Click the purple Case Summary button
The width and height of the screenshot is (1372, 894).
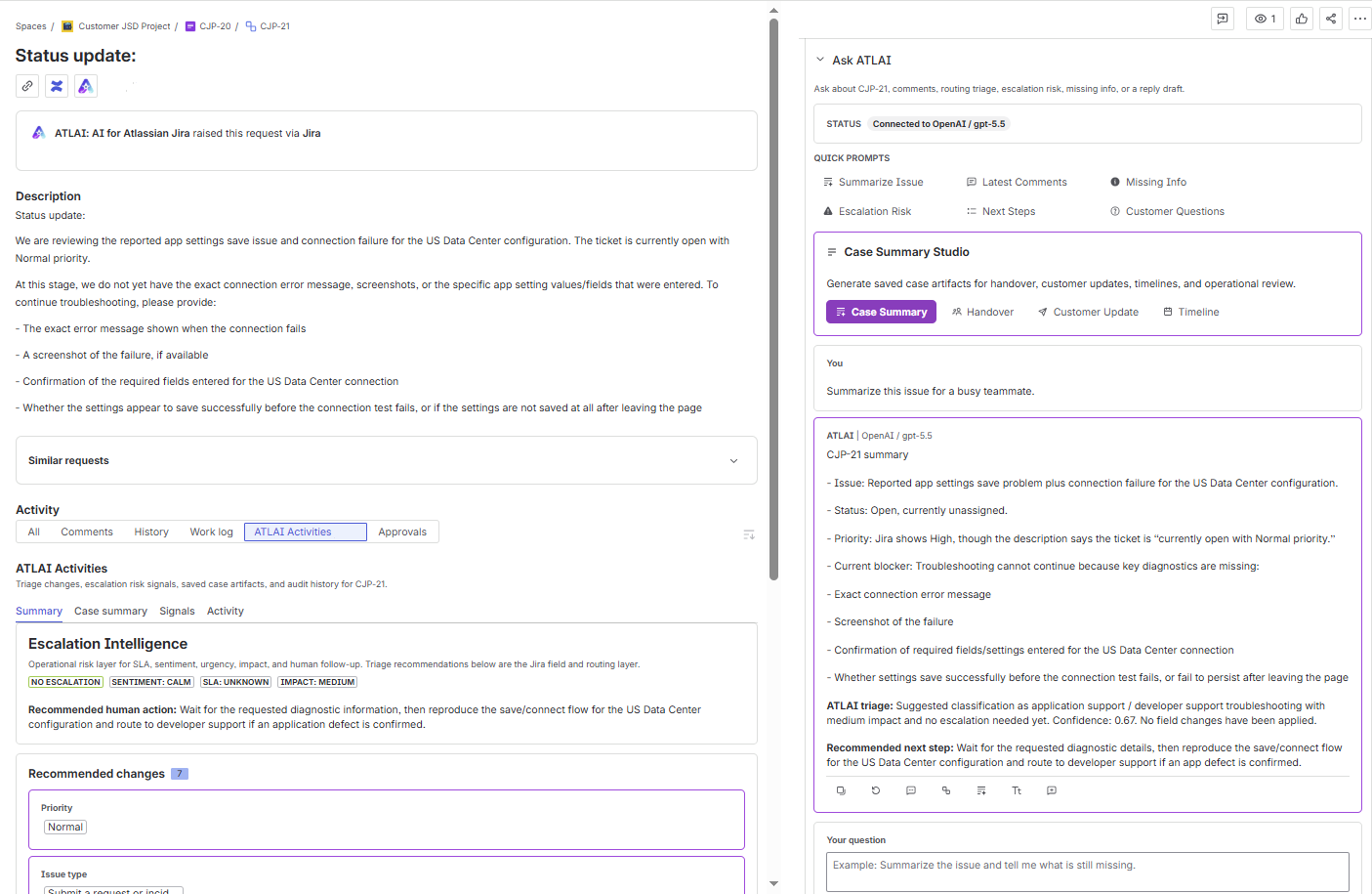(881, 312)
